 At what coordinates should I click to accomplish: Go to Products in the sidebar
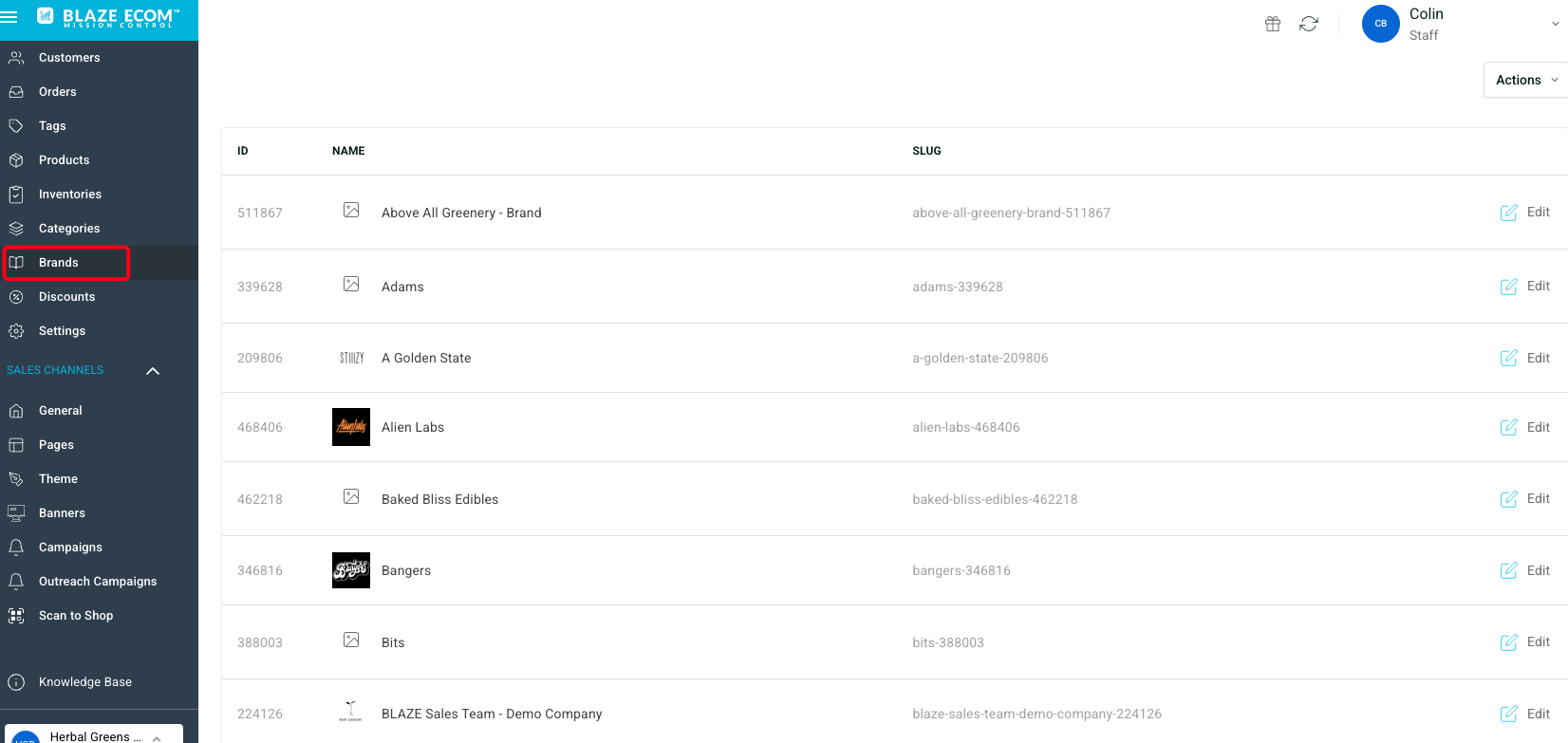[64, 160]
